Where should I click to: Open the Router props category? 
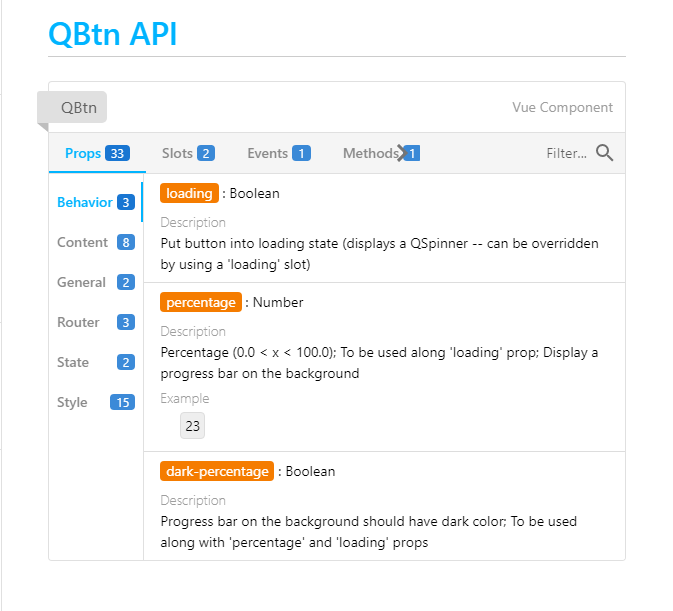[96, 322]
